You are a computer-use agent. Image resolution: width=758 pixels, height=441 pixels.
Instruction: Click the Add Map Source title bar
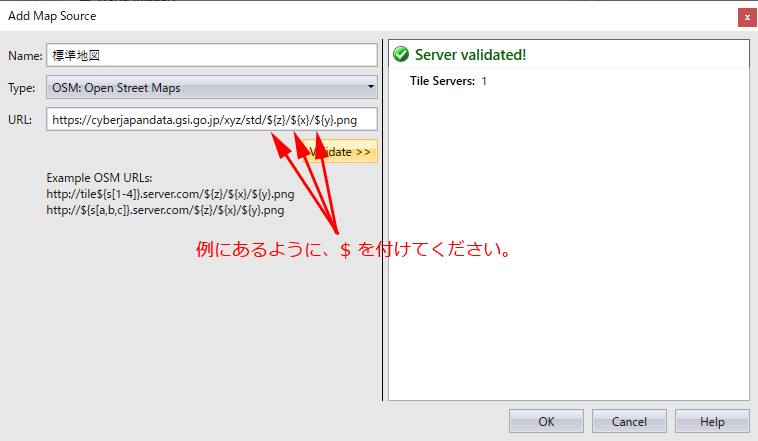pyautogui.click(x=300, y=16)
